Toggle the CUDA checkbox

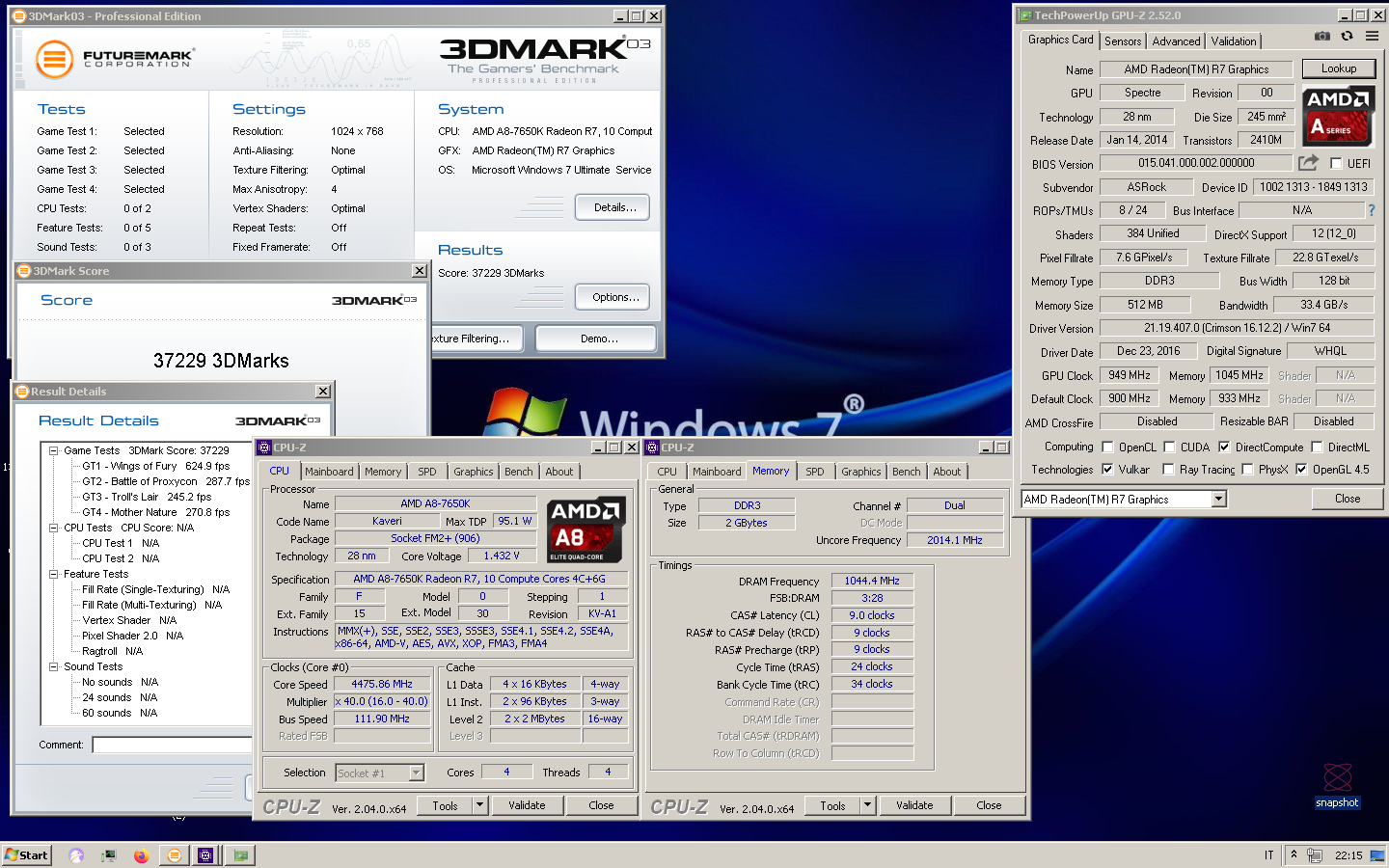click(x=1169, y=448)
